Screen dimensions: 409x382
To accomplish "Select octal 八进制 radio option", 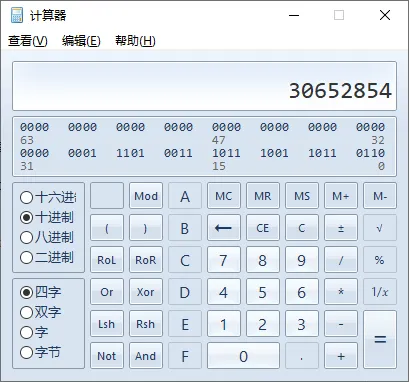I will click(x=47, y=238).
